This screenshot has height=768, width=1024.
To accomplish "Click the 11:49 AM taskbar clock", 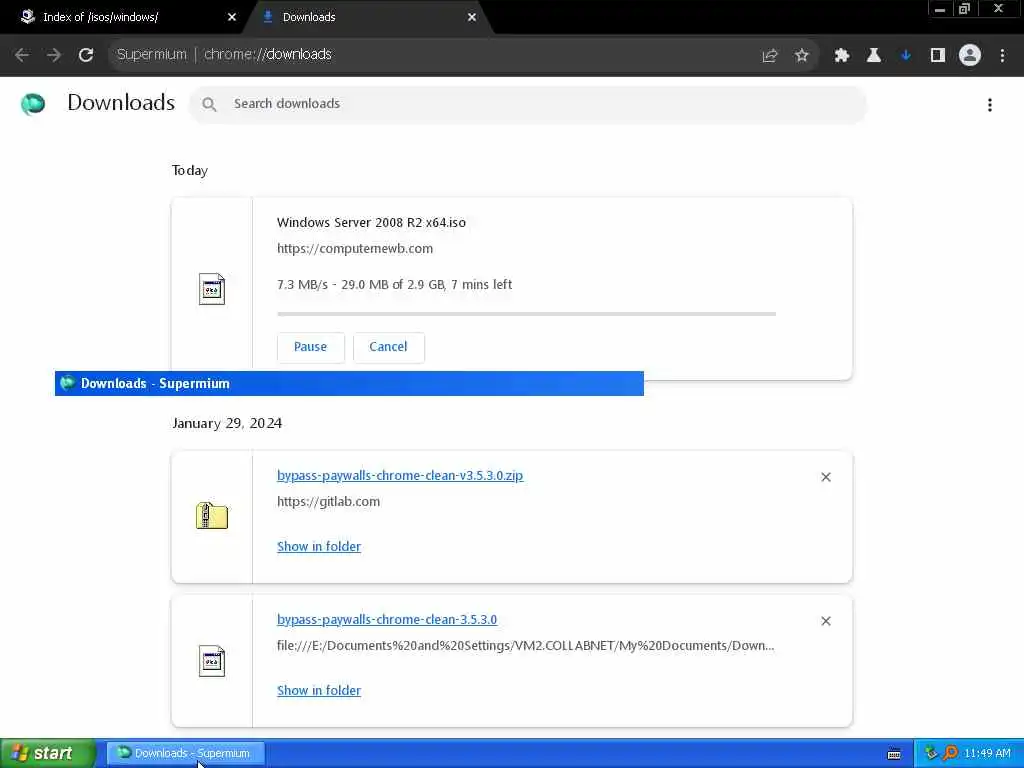I will [x=987, y=754].
